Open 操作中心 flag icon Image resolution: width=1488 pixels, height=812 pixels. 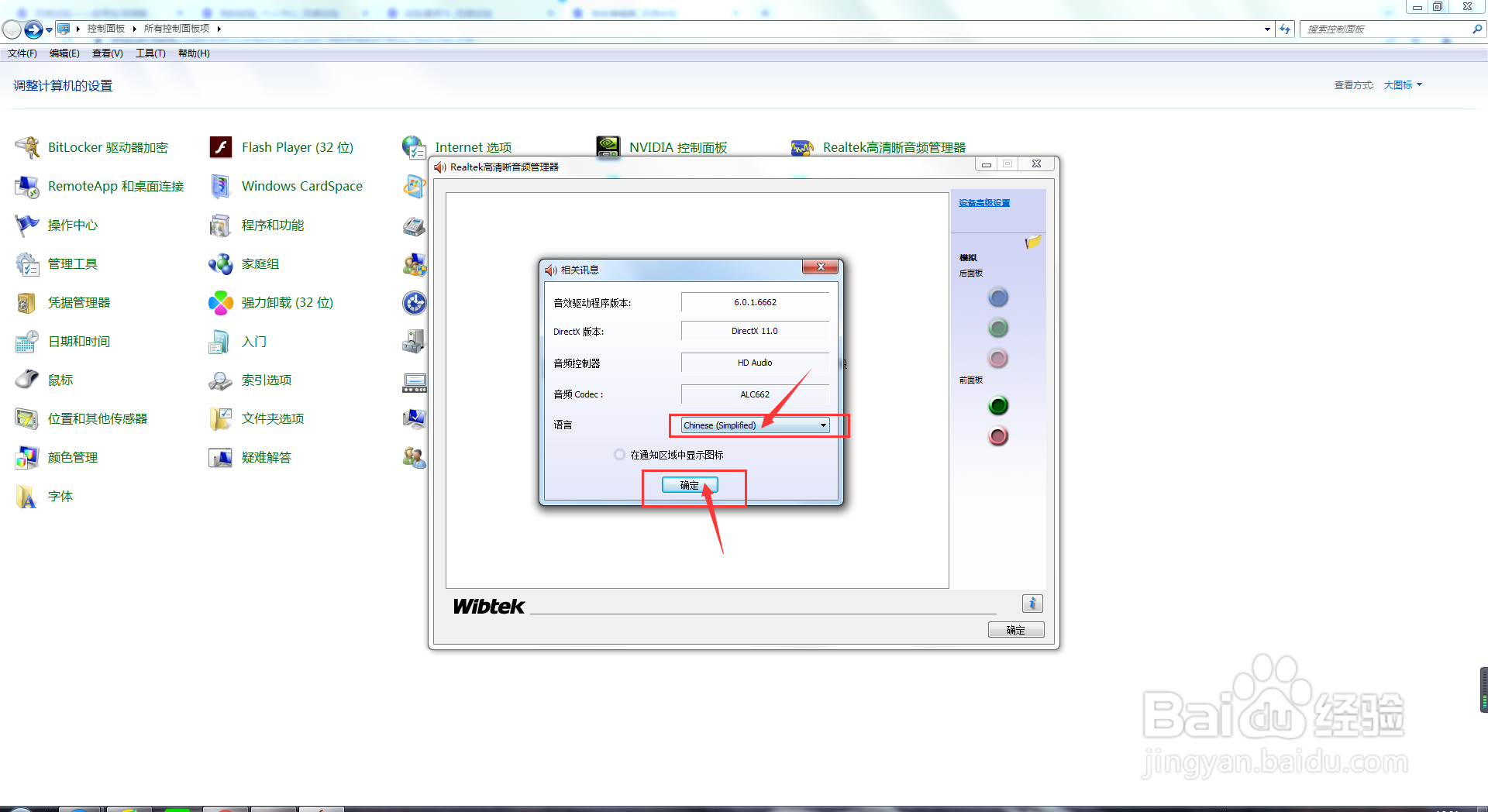click(27, 225)
